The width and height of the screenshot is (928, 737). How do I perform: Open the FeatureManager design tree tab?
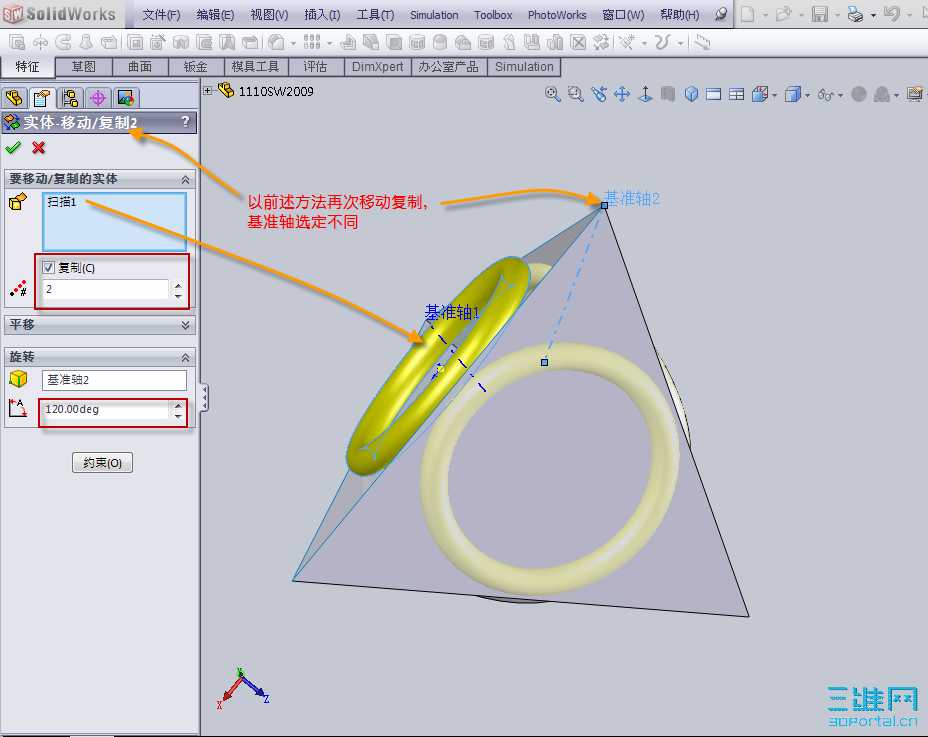[14, 98]
